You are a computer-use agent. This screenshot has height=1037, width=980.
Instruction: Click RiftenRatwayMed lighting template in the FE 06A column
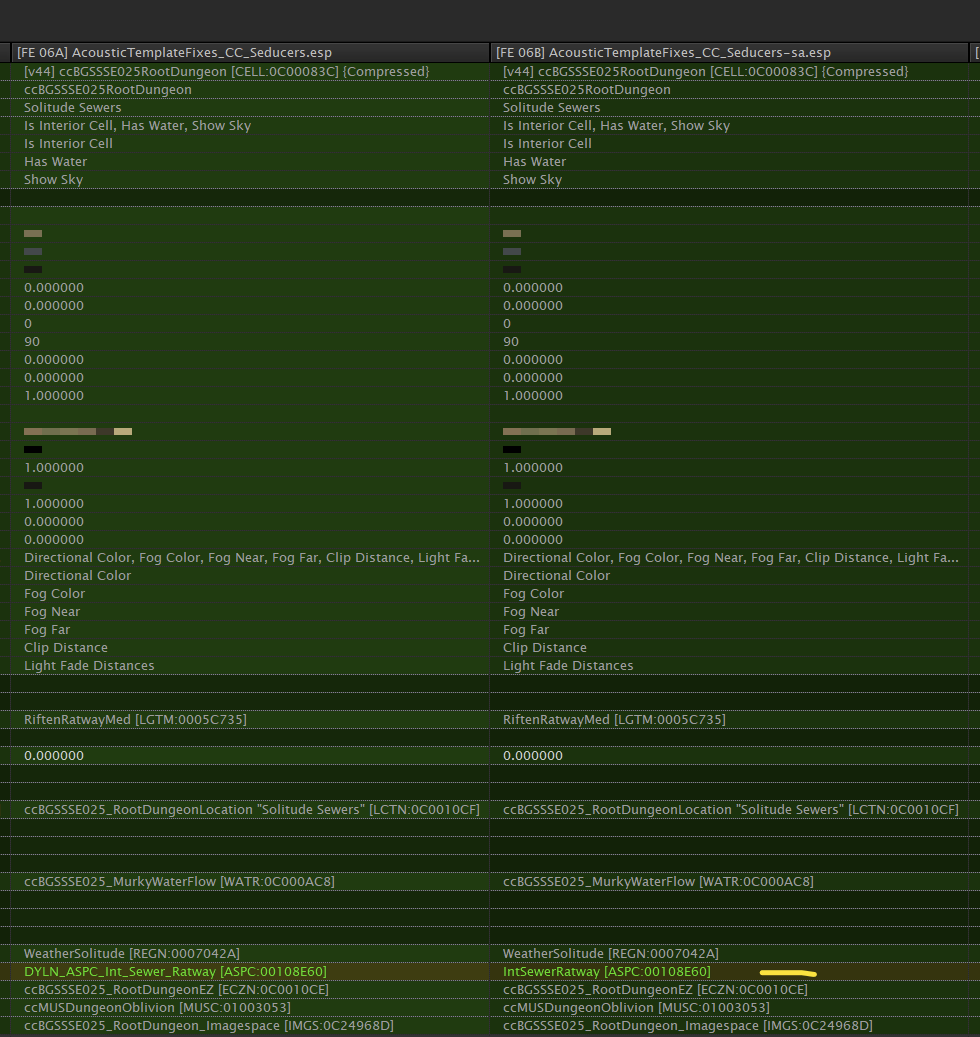[135, 720]
